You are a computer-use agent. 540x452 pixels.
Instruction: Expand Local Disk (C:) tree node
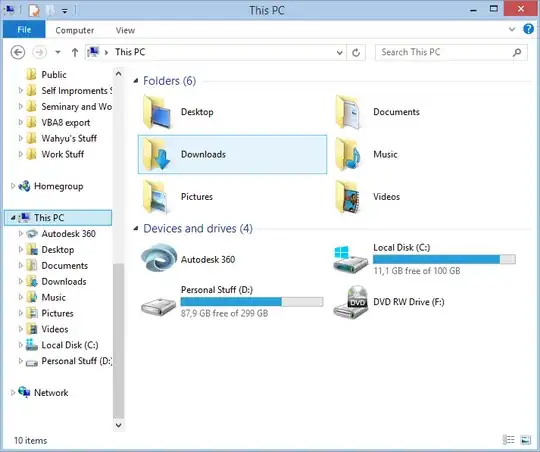pyautogui.click(x=21, y=345)
